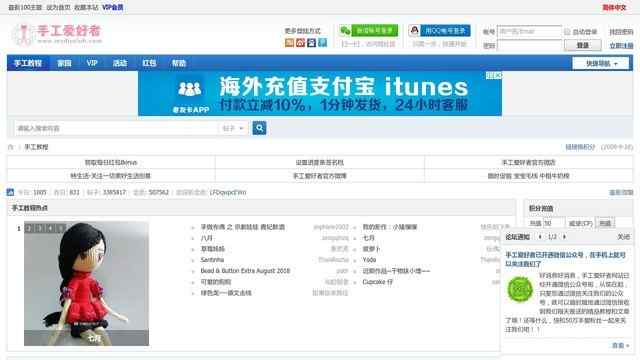Click the daily red packet Bonus link
640x360 pixels.
111,162
